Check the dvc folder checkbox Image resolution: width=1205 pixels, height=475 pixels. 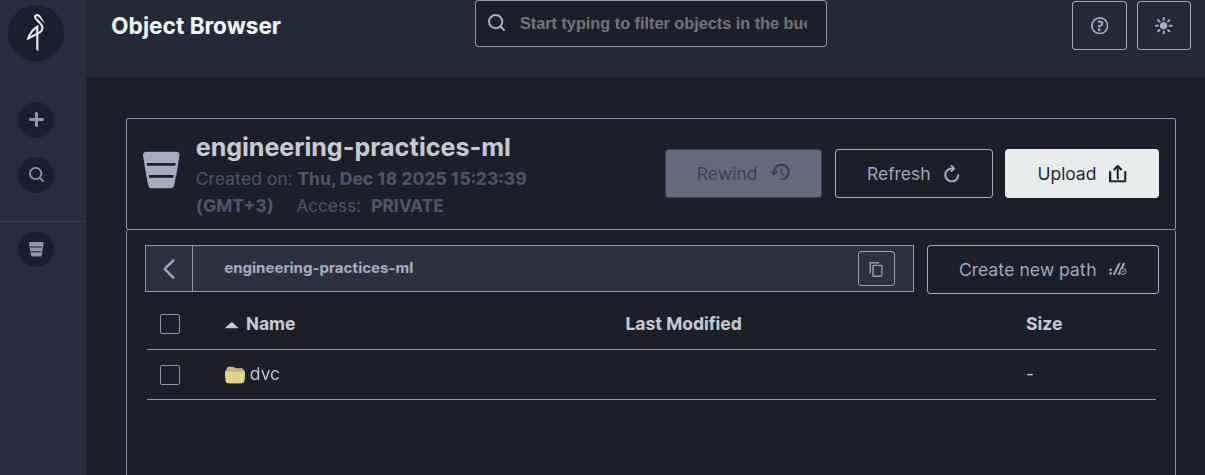(x=170, y=375)
